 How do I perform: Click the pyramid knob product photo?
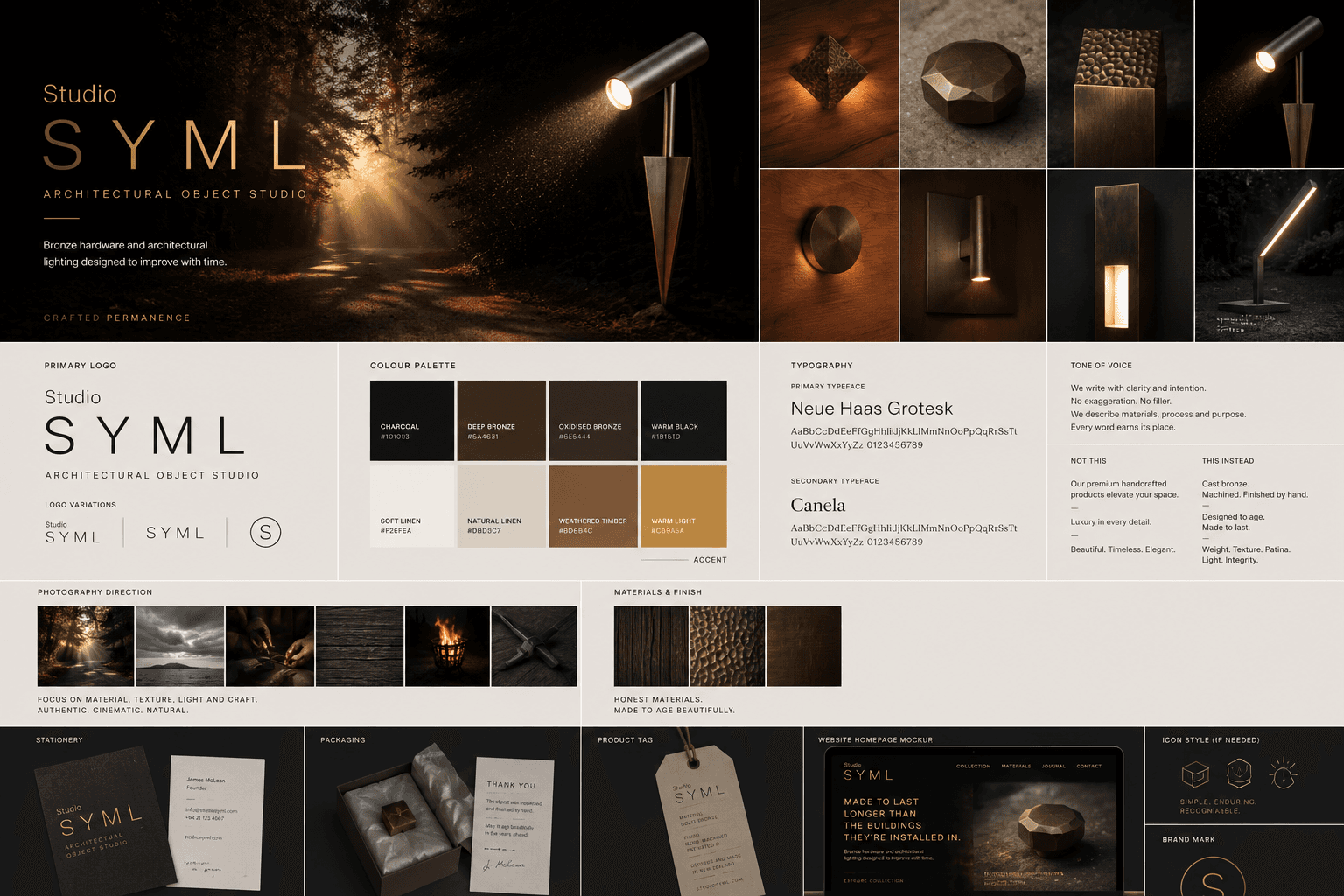tap(829, 84)
